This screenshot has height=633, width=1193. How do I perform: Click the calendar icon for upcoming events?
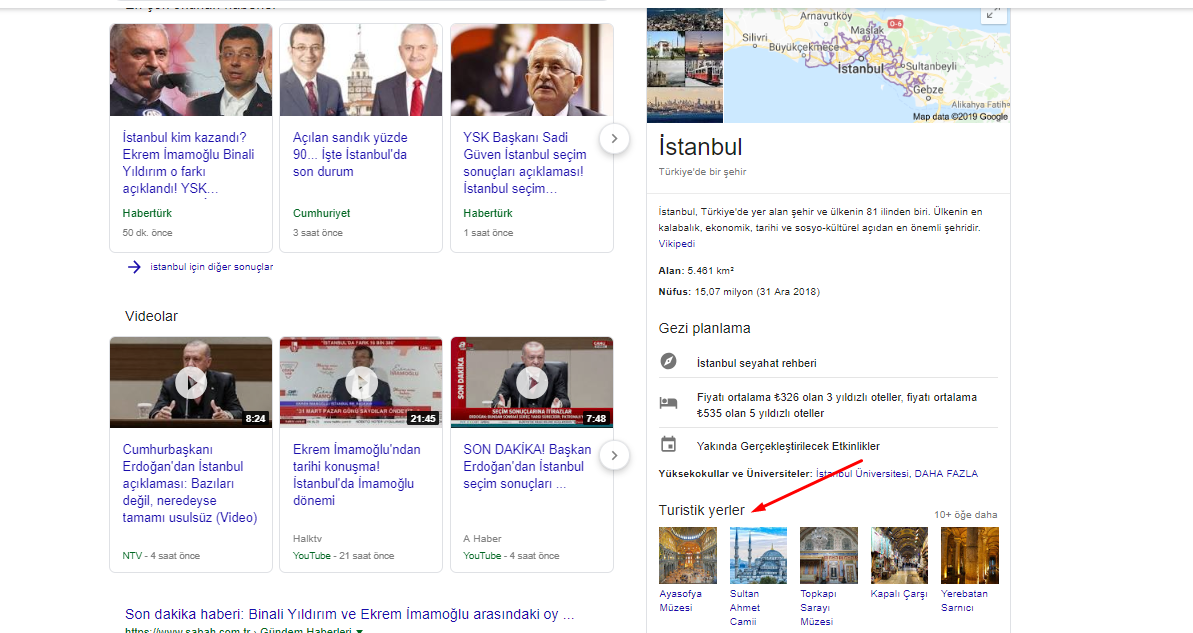tap(668, 444)
